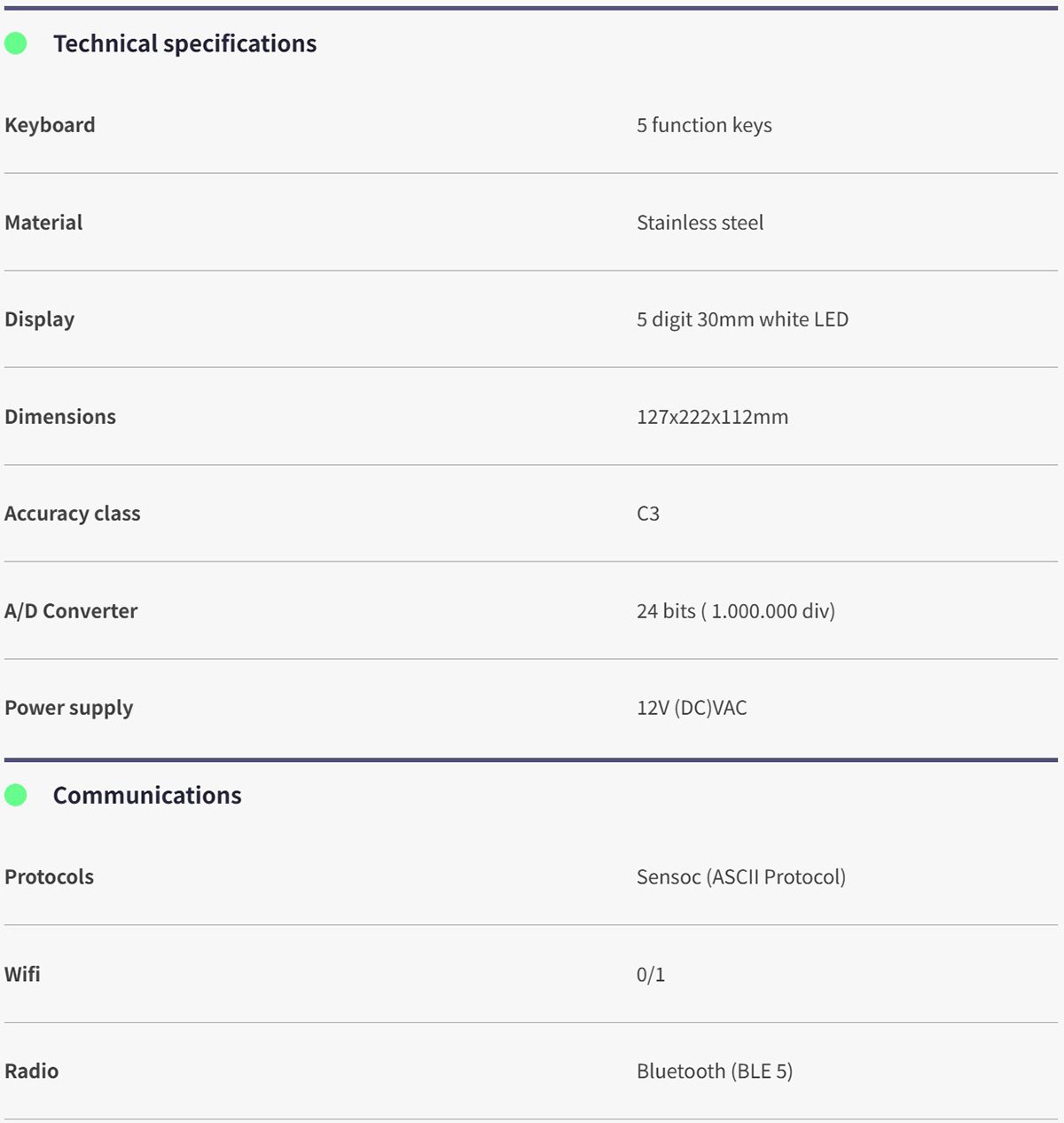Click the Wifi "0/1" value

pyautogui.click(x=651, y=975)
